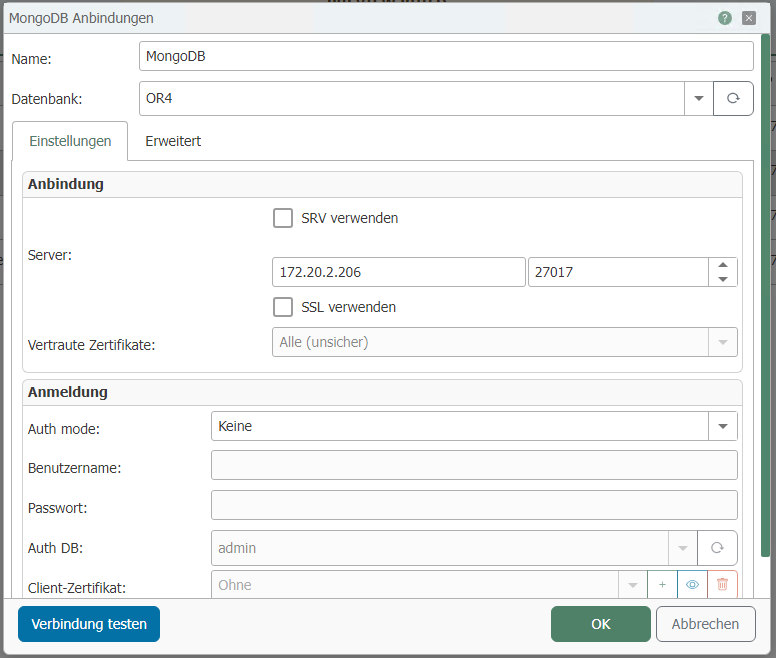Click the Server label
This screenshot has width=776, height=658.
tap(50, 255)
